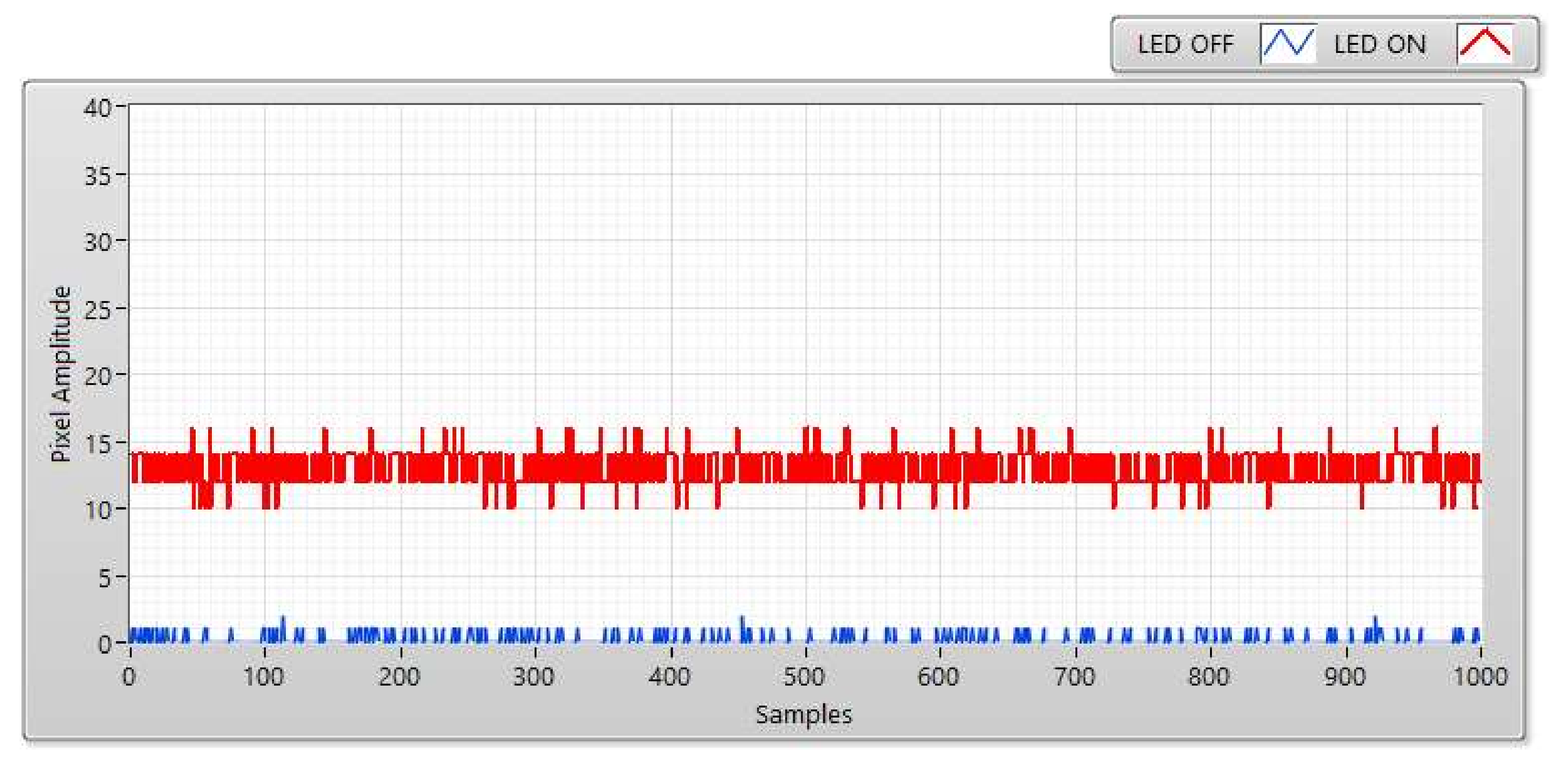This screenshot has height=760, width=1568.
Task: Click the Samples x-axis label
Action: 803,714
